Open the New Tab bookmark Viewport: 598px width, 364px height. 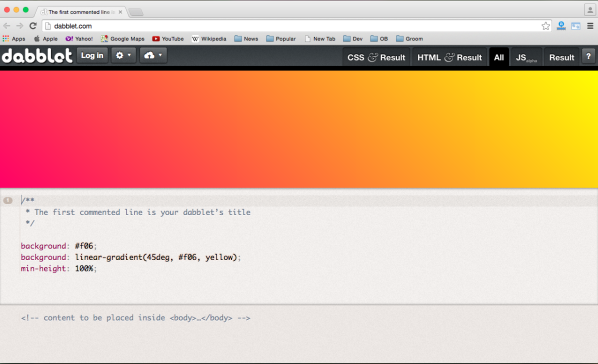[x=320, y=39]
